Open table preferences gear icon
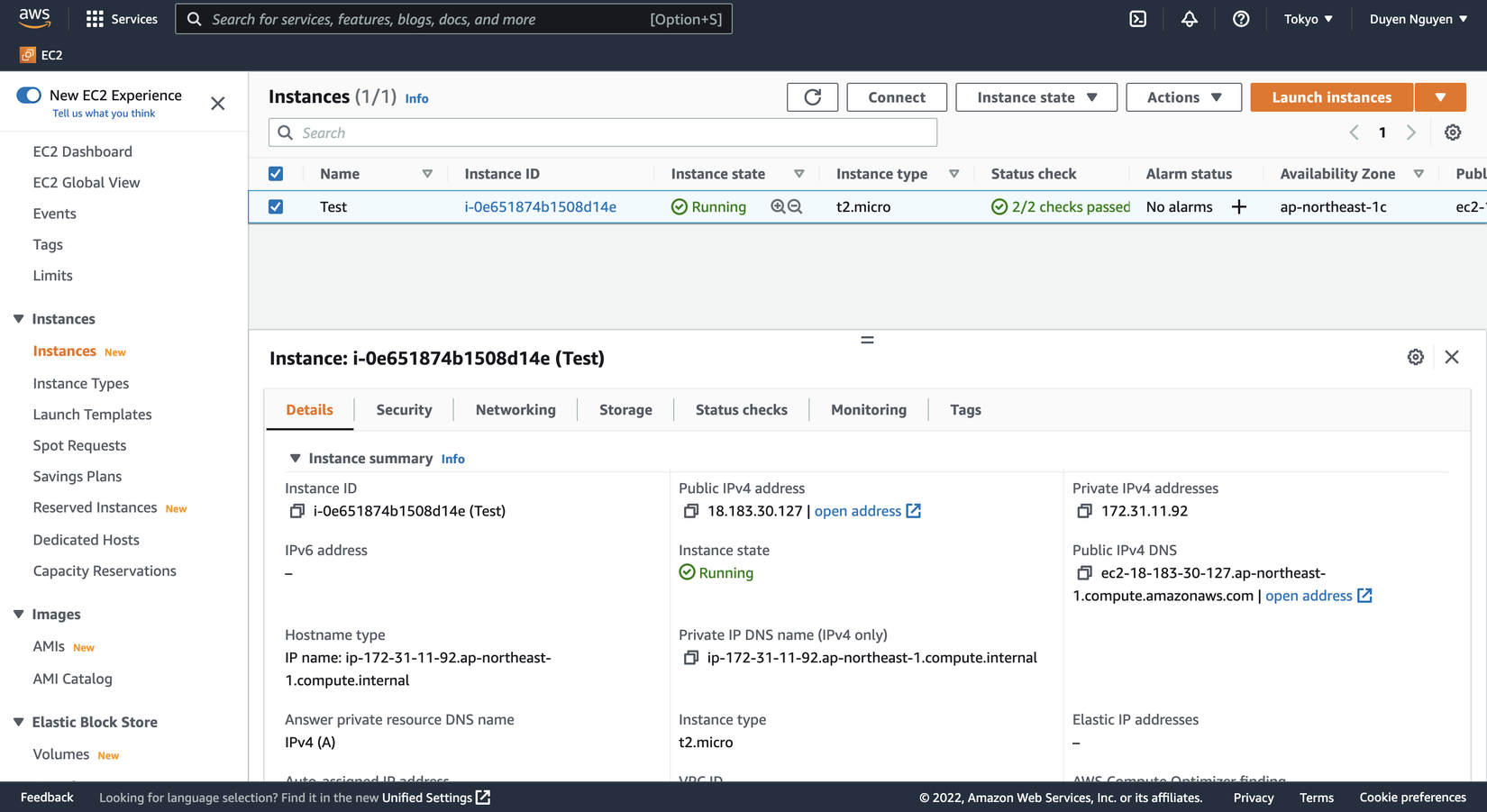 point(1453,132)
